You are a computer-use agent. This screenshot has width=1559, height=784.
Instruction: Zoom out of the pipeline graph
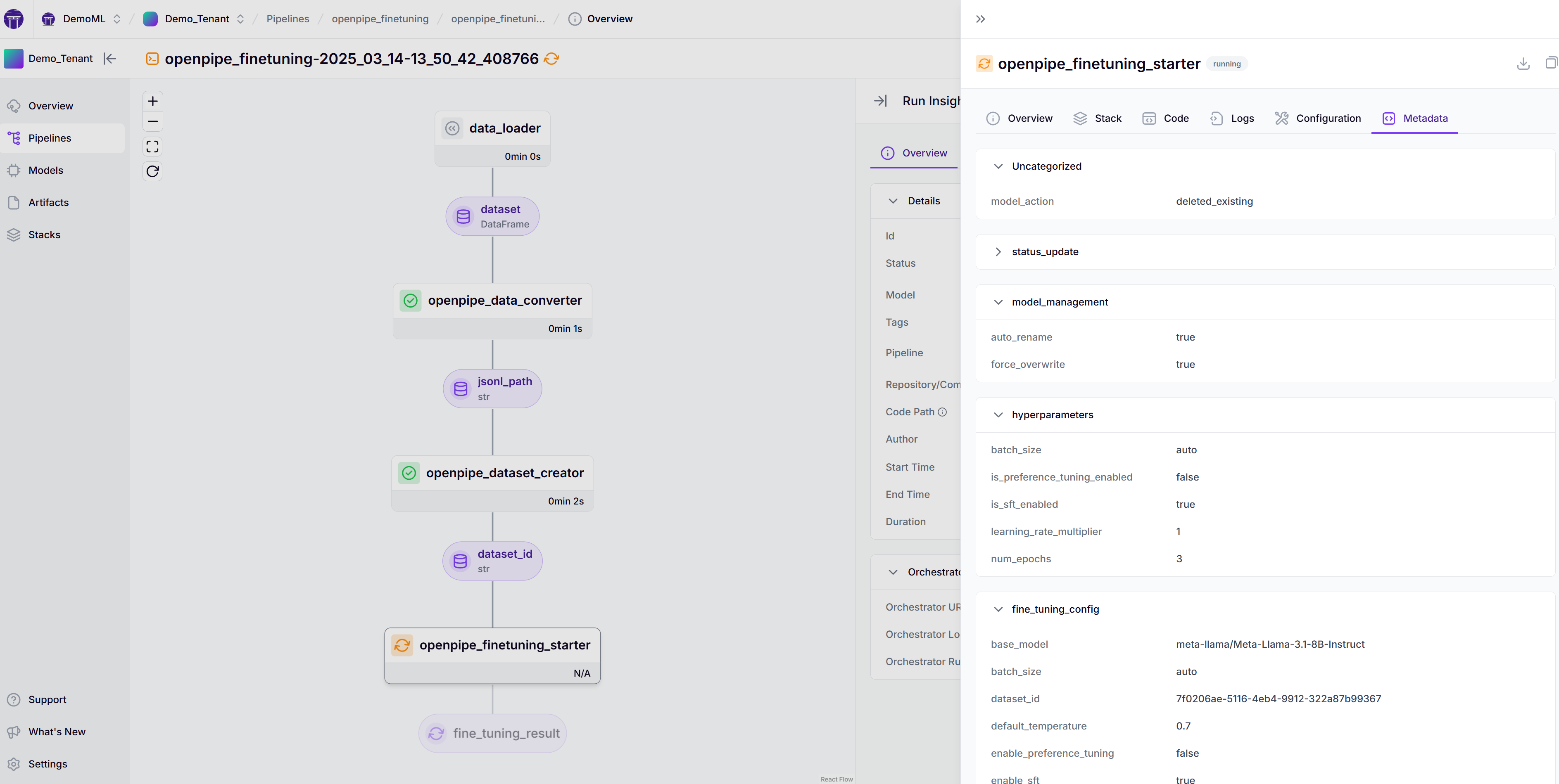[x=152, y=122]
